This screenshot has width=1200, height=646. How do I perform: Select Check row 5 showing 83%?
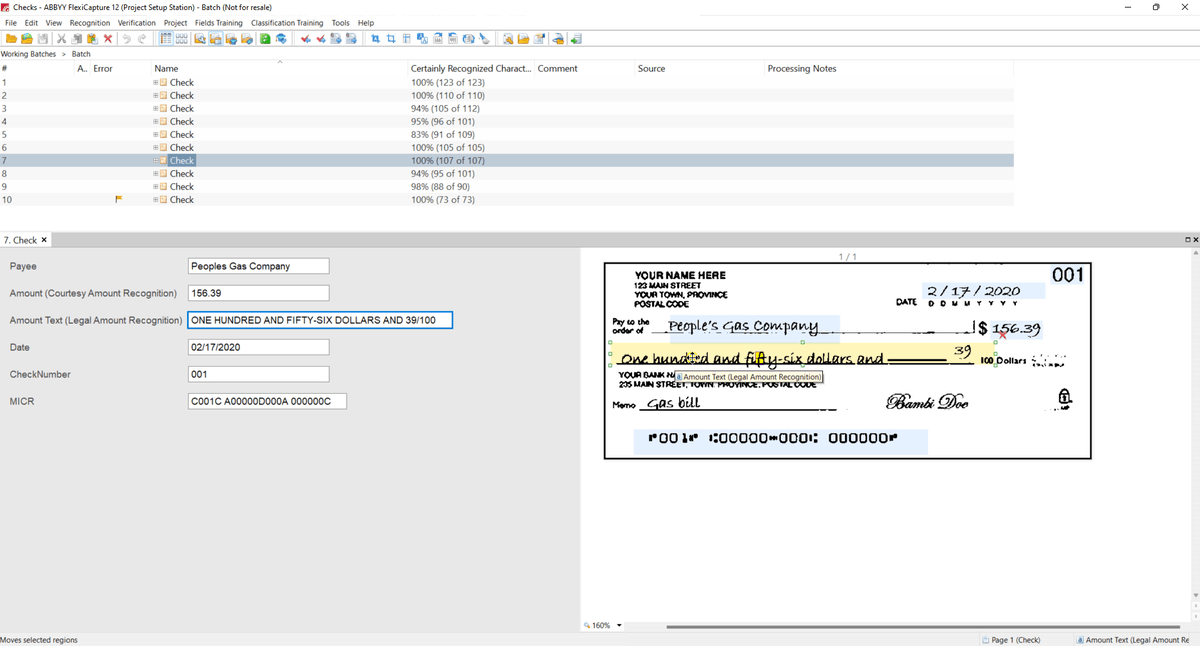coord(507,135)
